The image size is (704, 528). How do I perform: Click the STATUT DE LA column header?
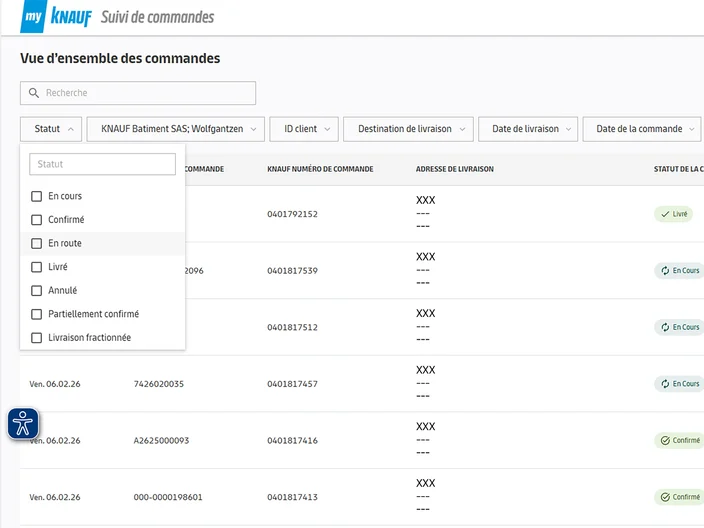pyautogui.click(x=678, y=169)
